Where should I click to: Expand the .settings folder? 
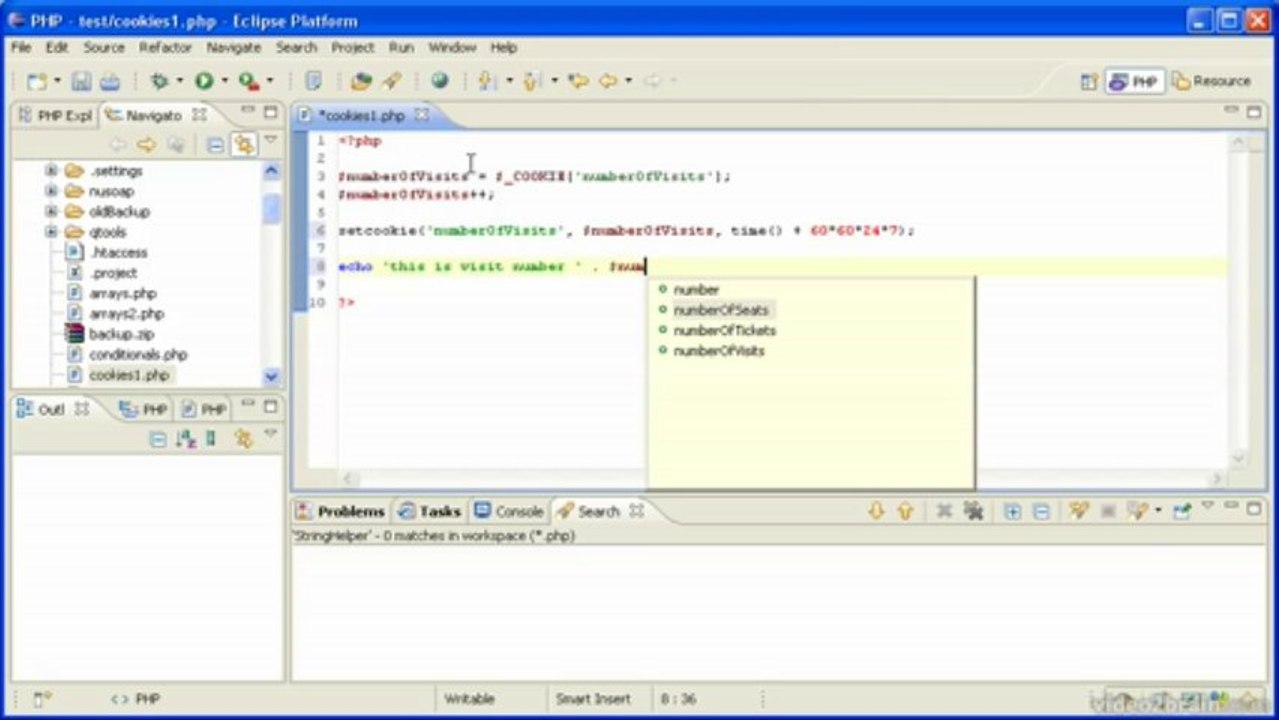(51, 171)
